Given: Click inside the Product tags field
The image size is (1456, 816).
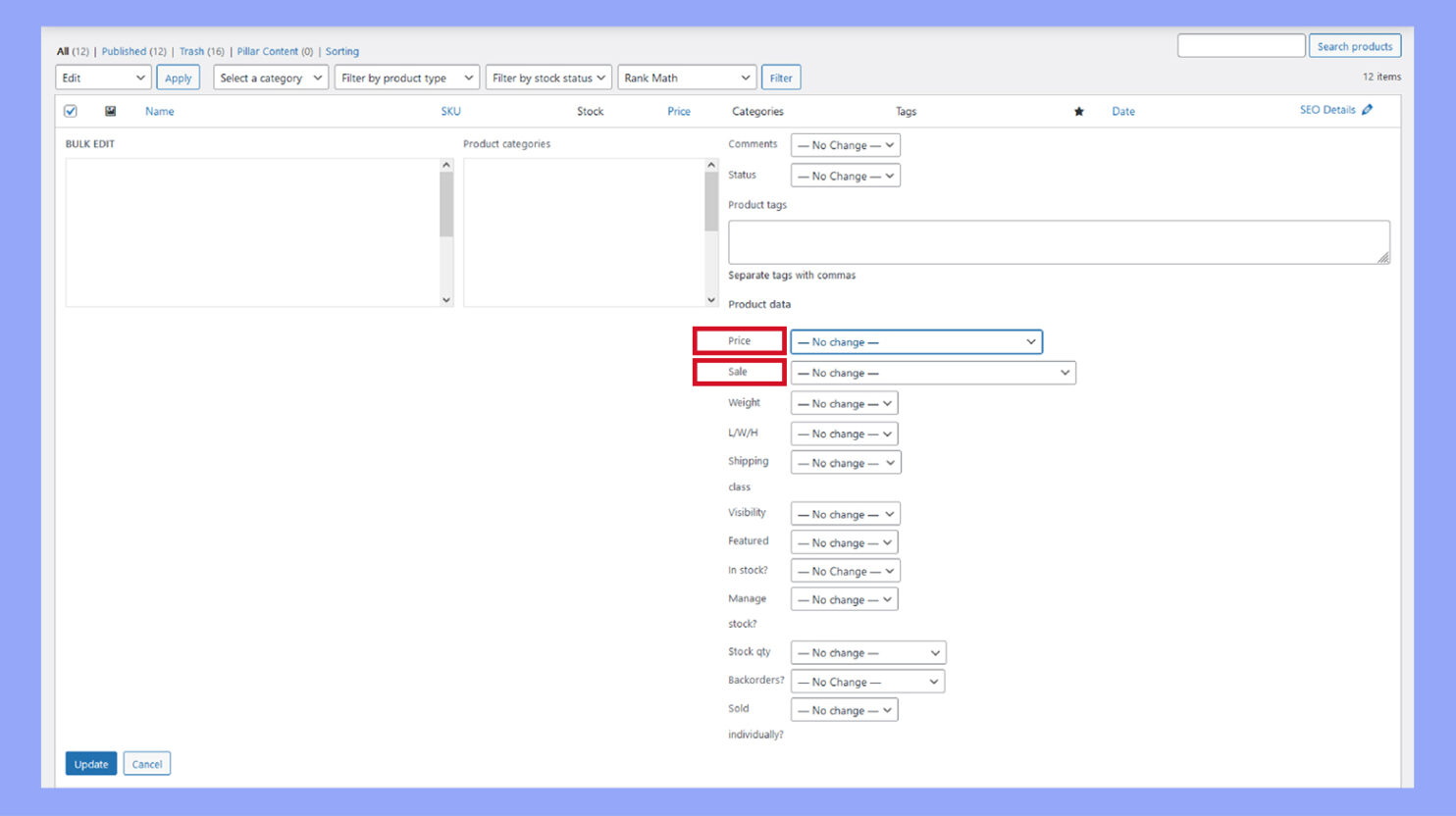Looking at the screenshot, I should 1060,240.
